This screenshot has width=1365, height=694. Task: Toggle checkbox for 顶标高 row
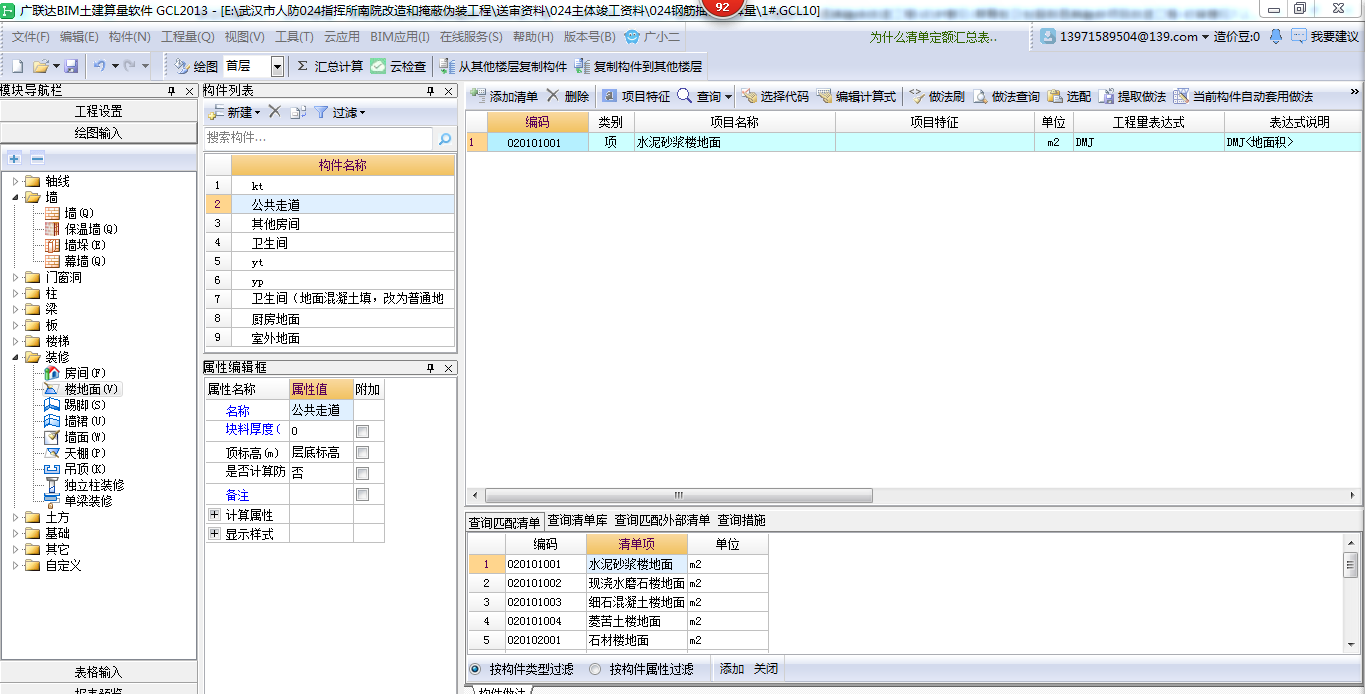tap(363, 452)
